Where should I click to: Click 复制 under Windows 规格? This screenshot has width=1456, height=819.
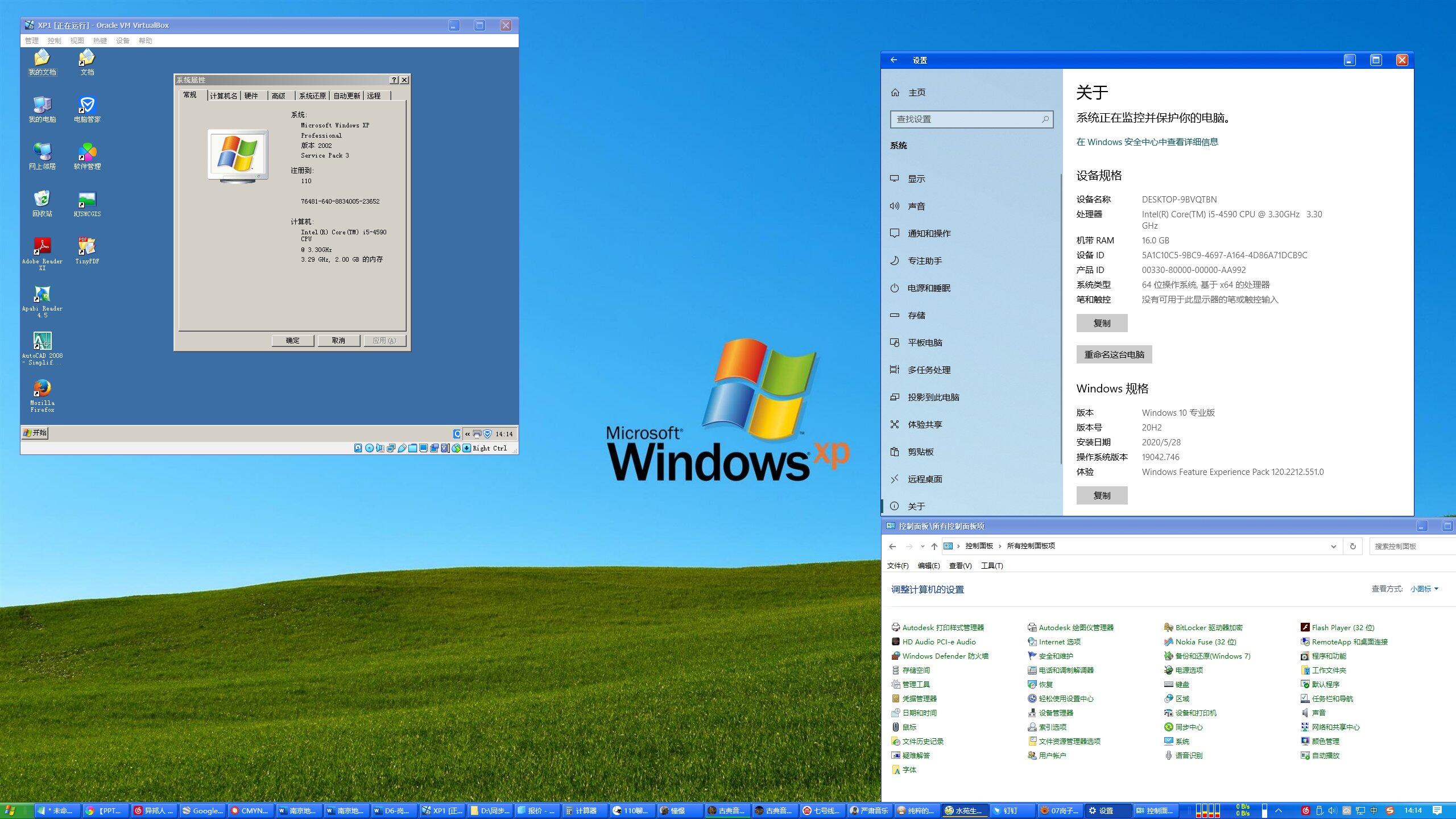[x=1102, y=495]
